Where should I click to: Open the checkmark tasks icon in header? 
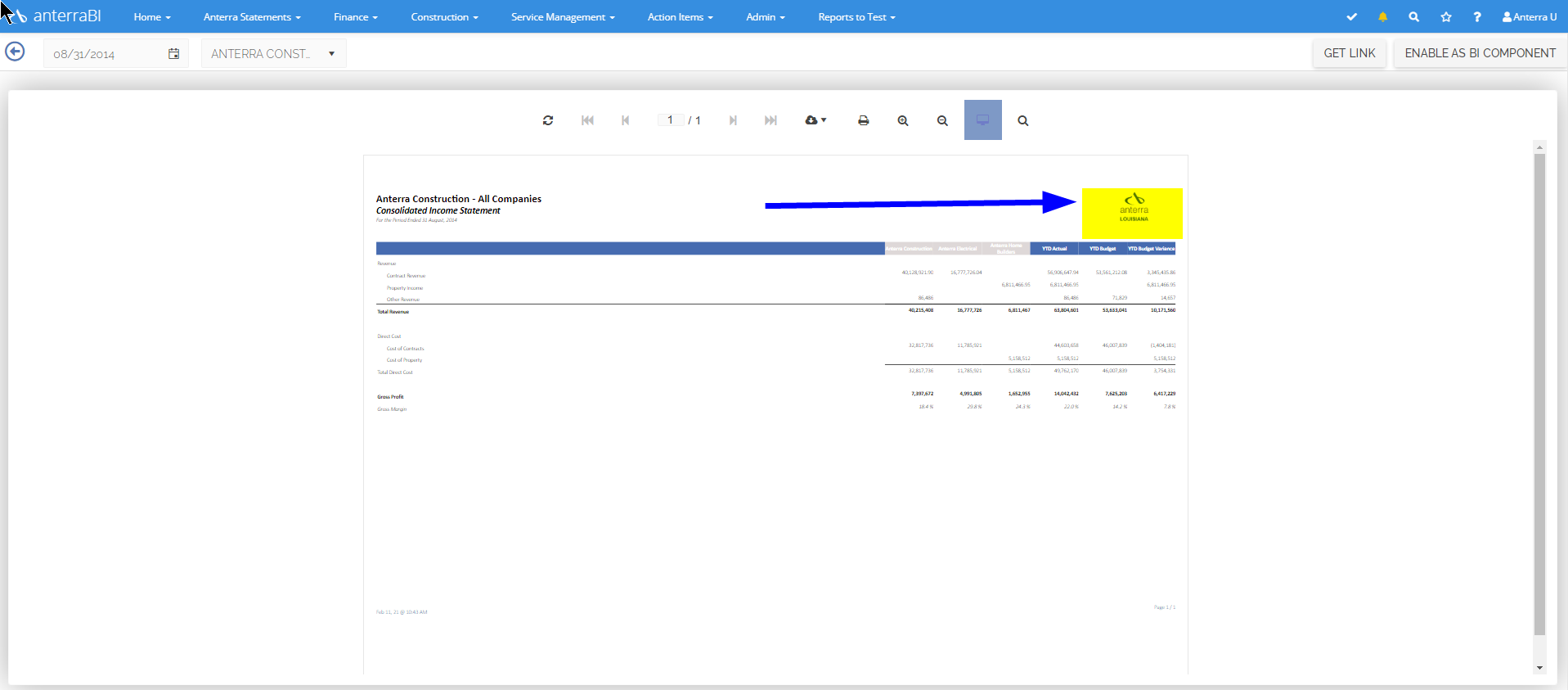1351,16
